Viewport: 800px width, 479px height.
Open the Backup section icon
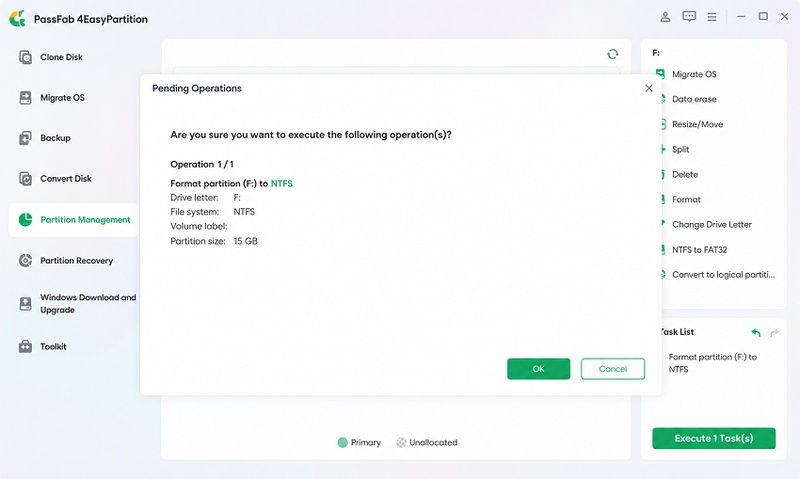click(x=25, y=138)
